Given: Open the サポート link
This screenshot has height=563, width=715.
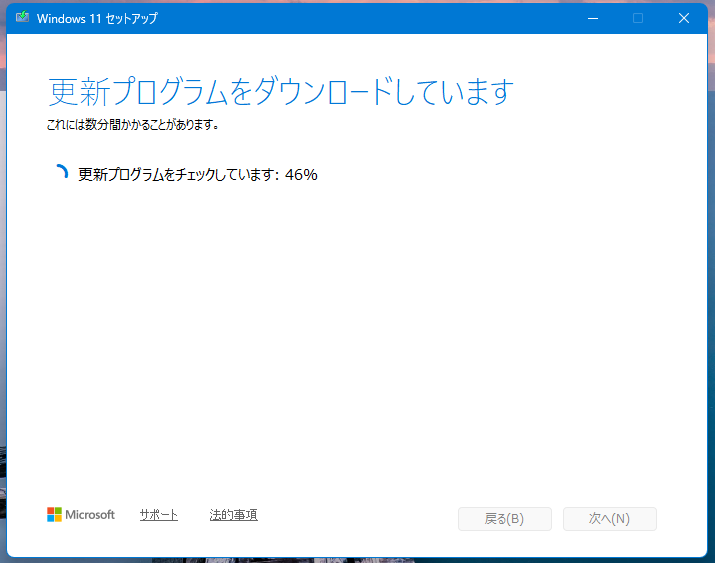Looking at the screenshot, I should coord(159,515).
